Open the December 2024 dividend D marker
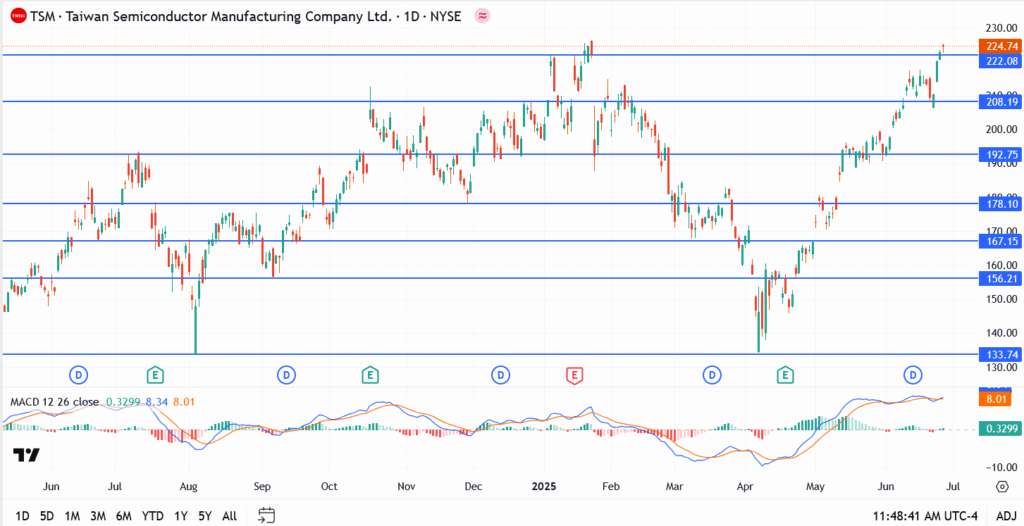 [x=500, y=375]
